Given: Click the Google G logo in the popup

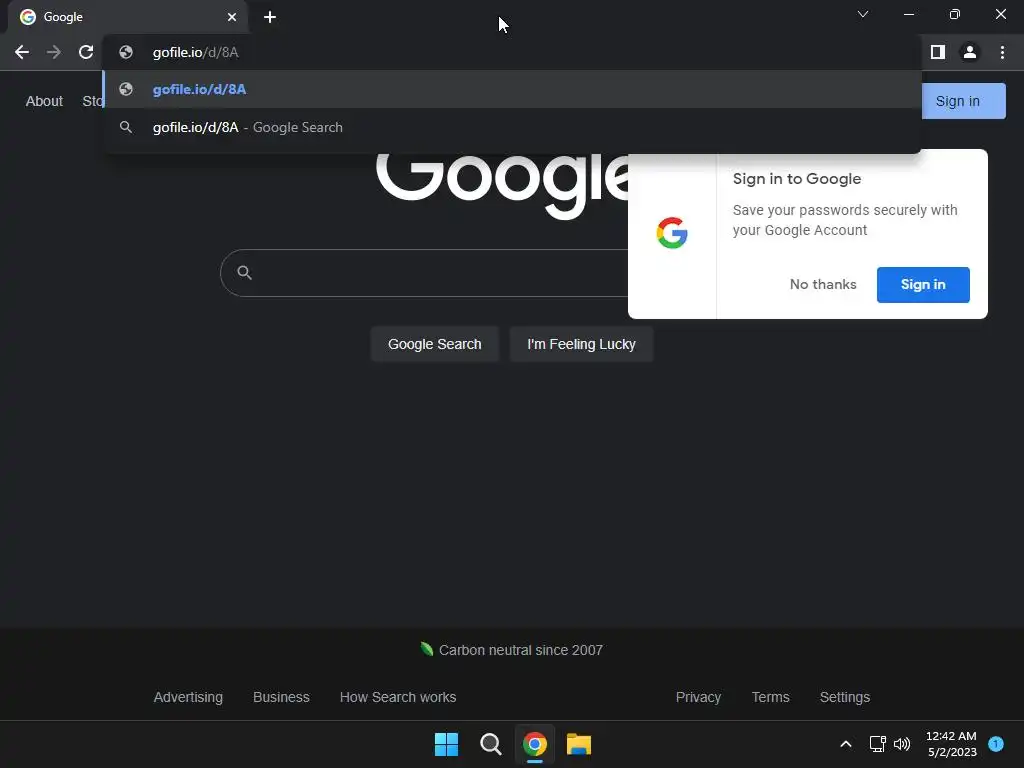Looking at the screenshot, I should 672,233.
